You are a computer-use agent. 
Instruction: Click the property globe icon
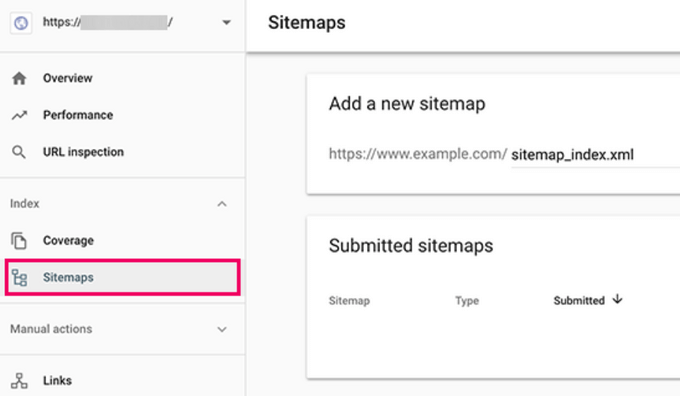(x=21, y=23)
